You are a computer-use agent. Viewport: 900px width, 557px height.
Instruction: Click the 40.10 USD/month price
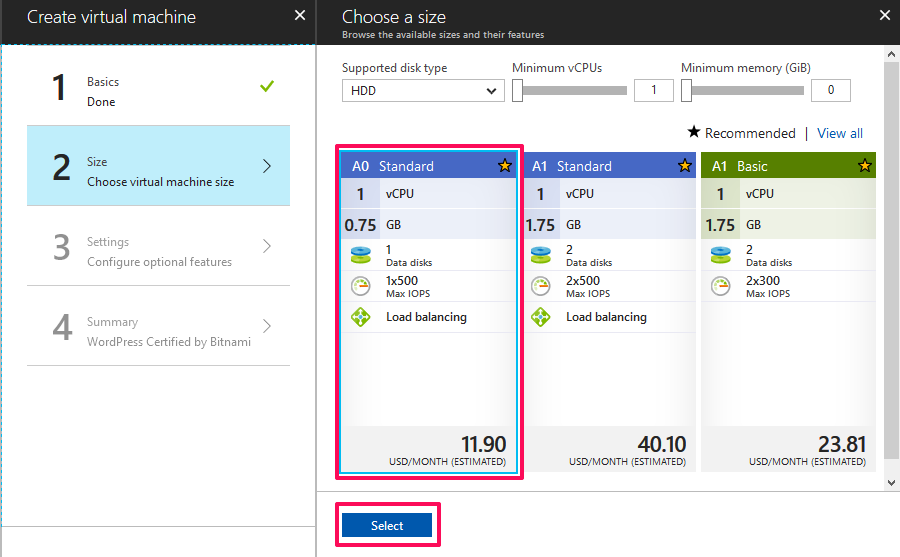tap(662, 444)
